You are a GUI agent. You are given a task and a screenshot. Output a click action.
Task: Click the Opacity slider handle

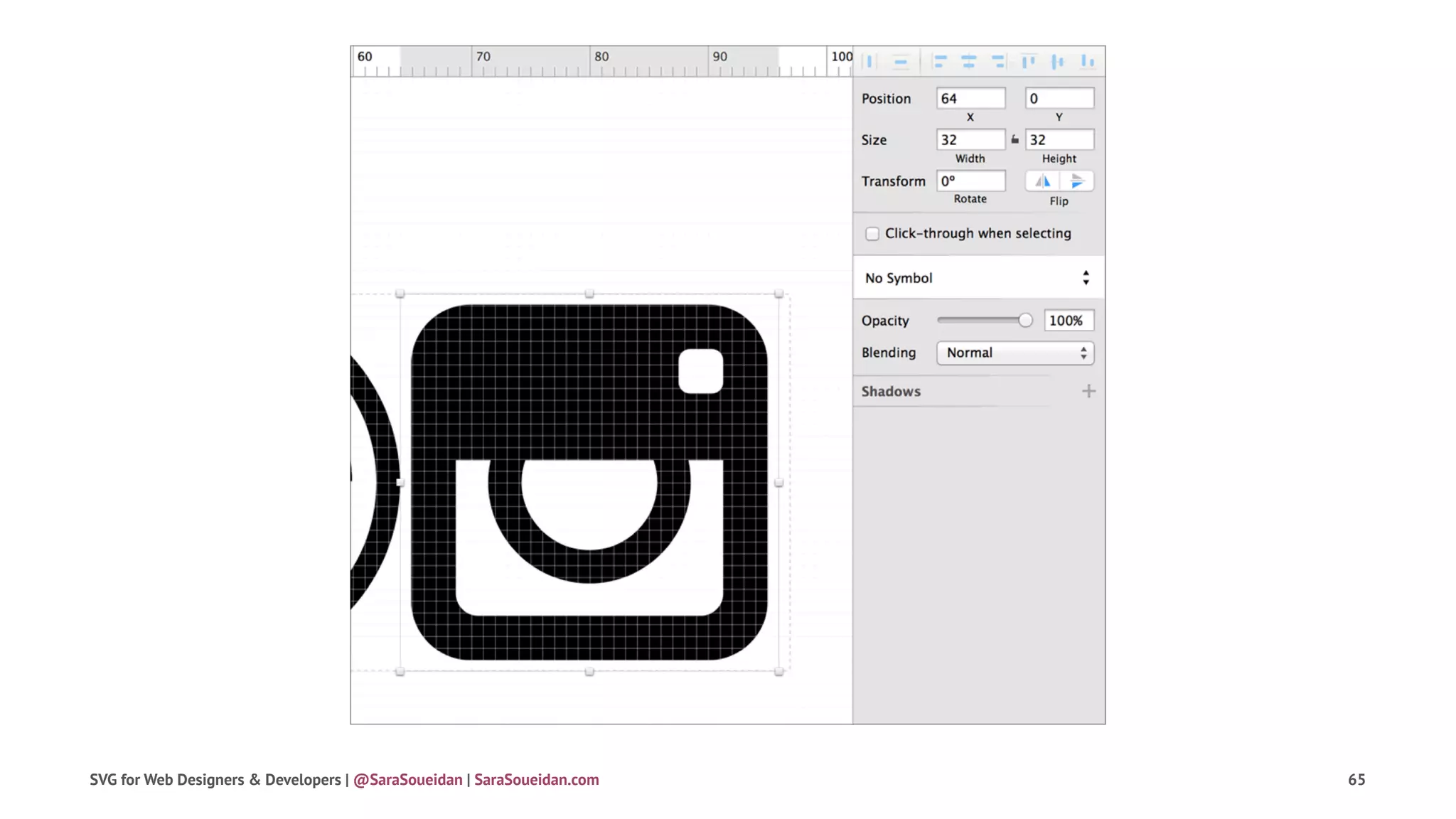1024,321
